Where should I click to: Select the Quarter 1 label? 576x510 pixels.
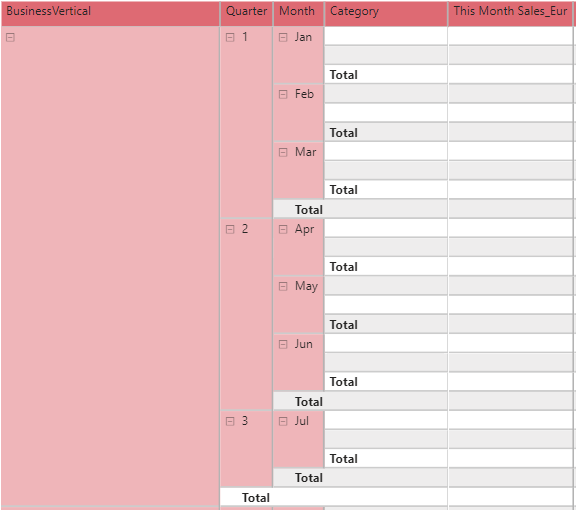[x=245, y=37]
